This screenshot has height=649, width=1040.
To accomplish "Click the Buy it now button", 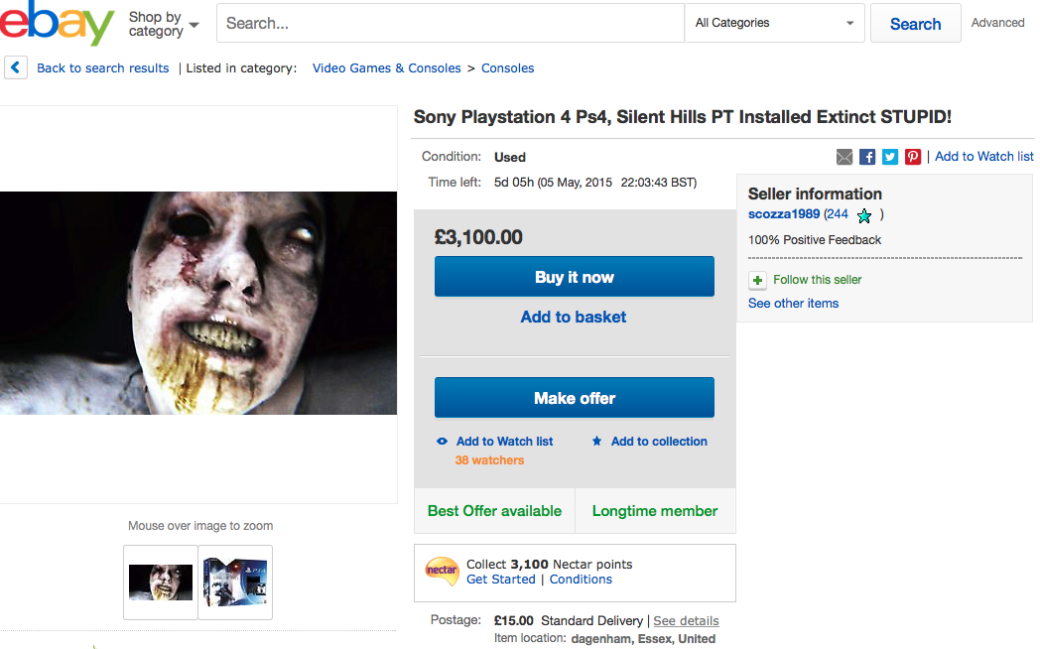I will [574, 277].
